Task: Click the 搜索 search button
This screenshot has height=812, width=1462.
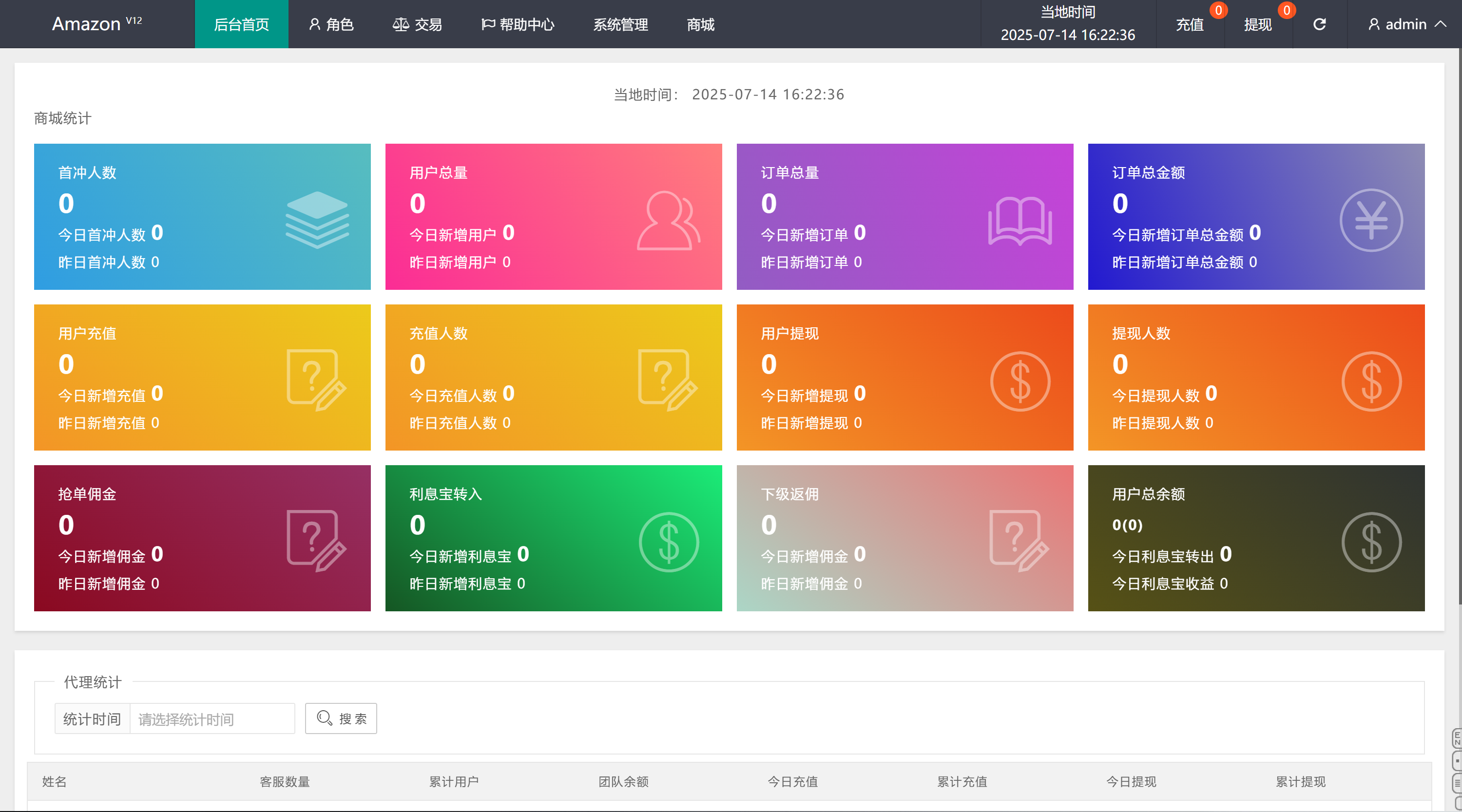Action: click(341, 718)
